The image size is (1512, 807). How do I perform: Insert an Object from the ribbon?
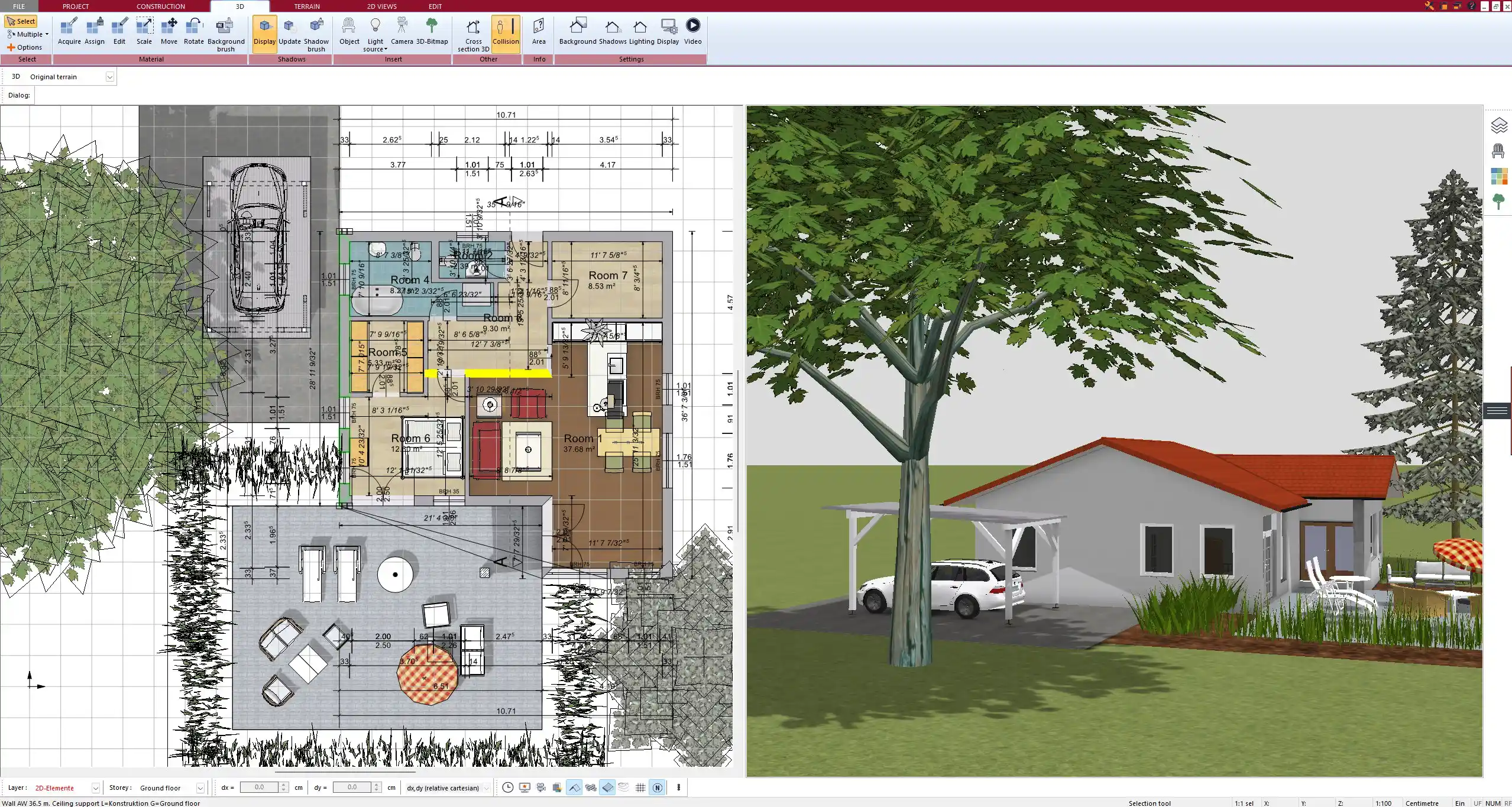tap(349, 31)
